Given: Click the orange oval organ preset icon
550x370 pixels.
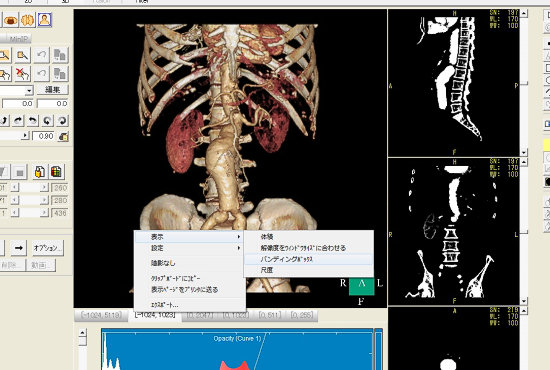Looking at the screenshot, I should tap(11, 20).
